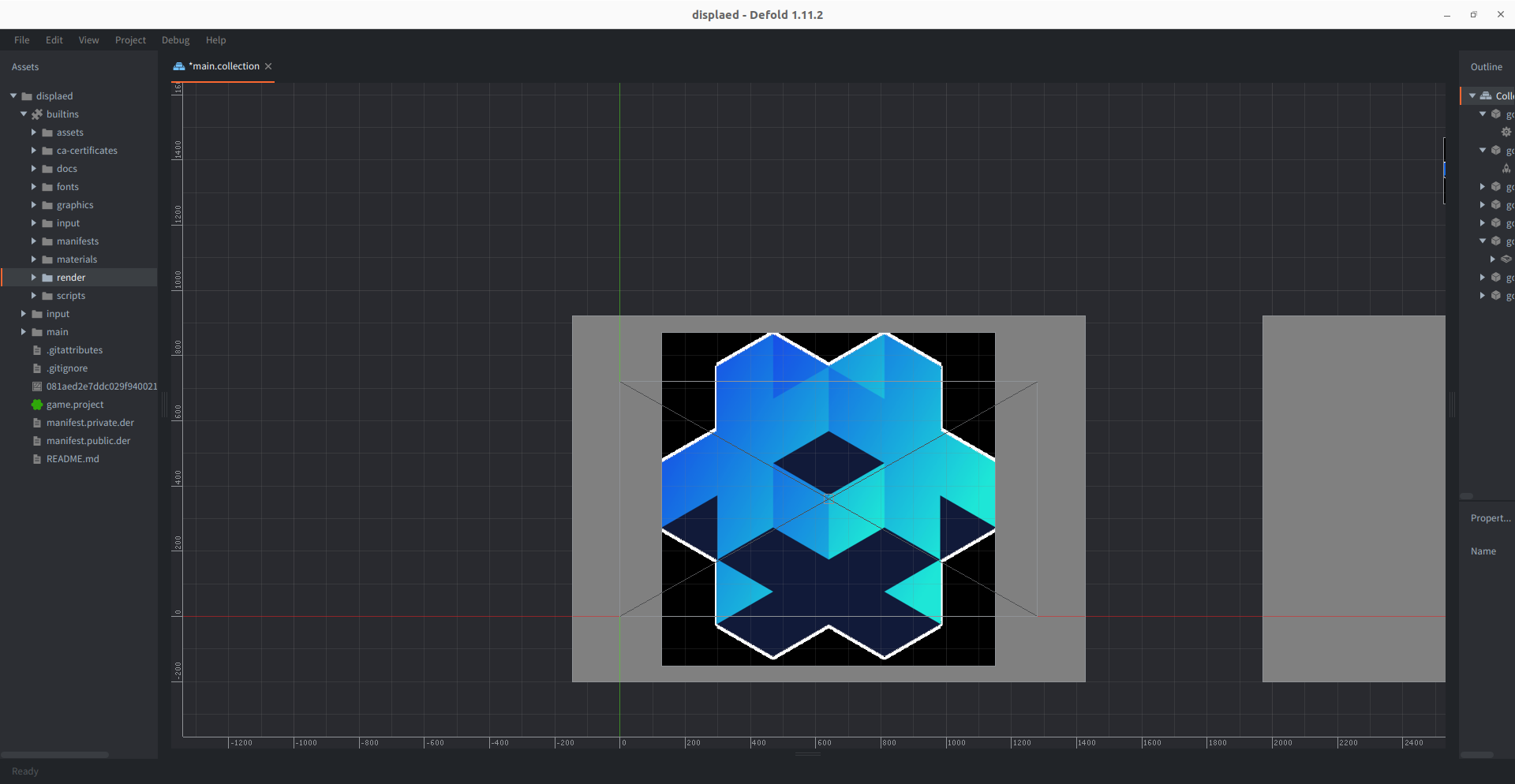Close the main.collection tab
The height and width of the screenshot is (784, 1515).
268,66
